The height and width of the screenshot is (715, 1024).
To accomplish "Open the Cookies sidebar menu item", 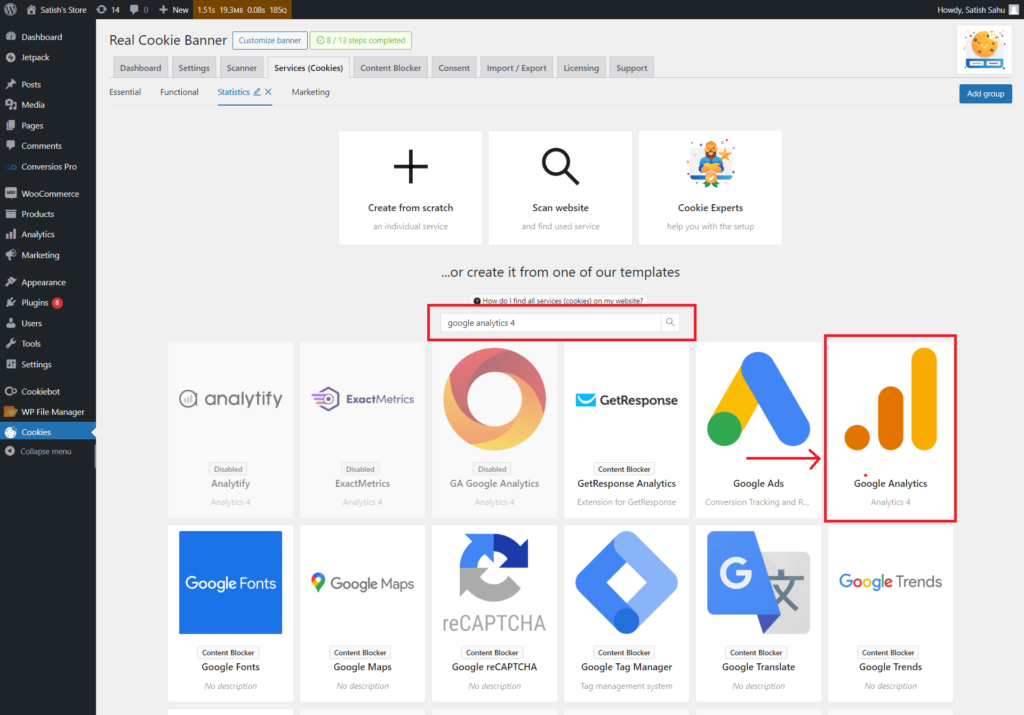I will (48, 432).
